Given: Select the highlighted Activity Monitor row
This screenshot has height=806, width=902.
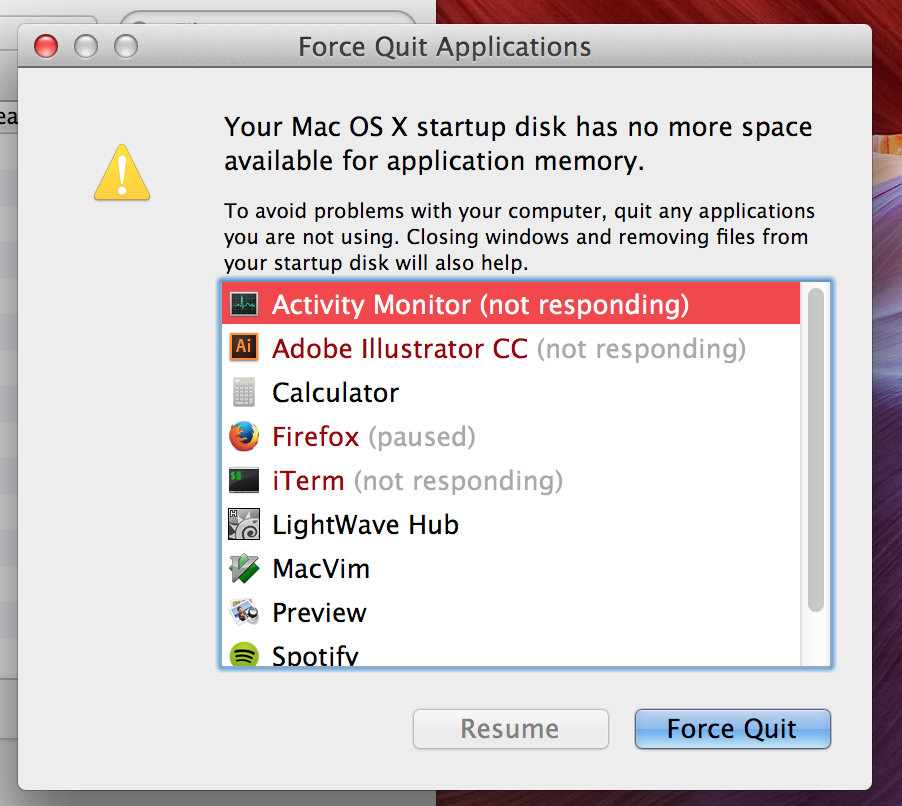Looking at the screenshot, I should (x=511, y=304).
